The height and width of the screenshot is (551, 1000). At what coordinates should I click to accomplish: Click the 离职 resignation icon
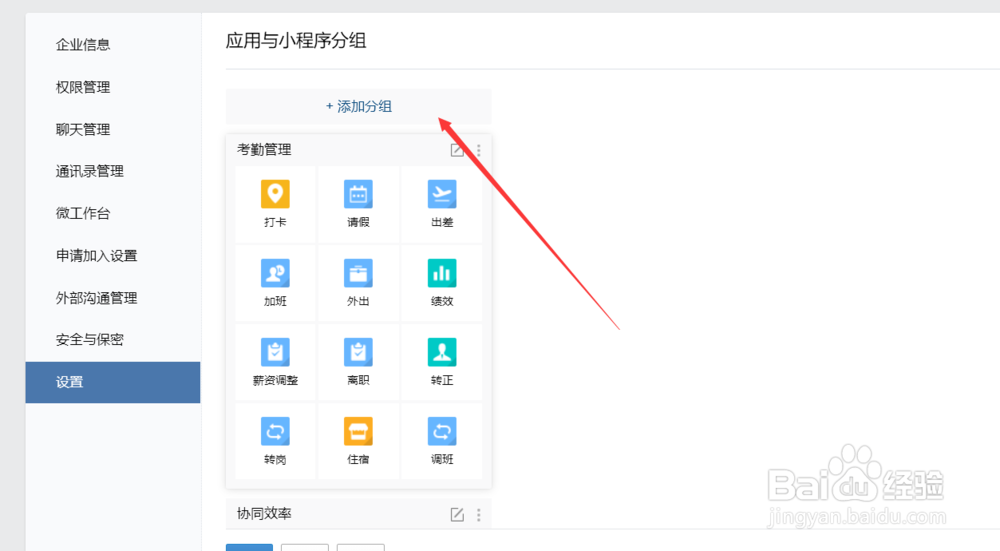tap(358, 353)
